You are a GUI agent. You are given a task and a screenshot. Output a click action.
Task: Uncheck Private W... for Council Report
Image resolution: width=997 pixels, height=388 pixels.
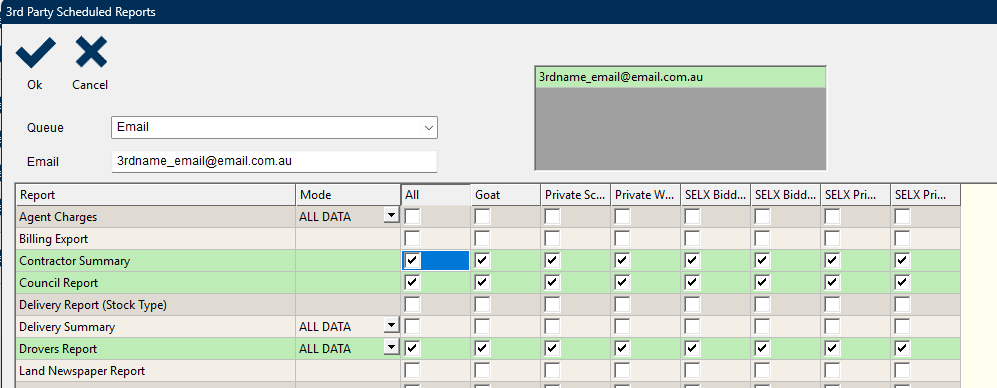tap(622, 282)
